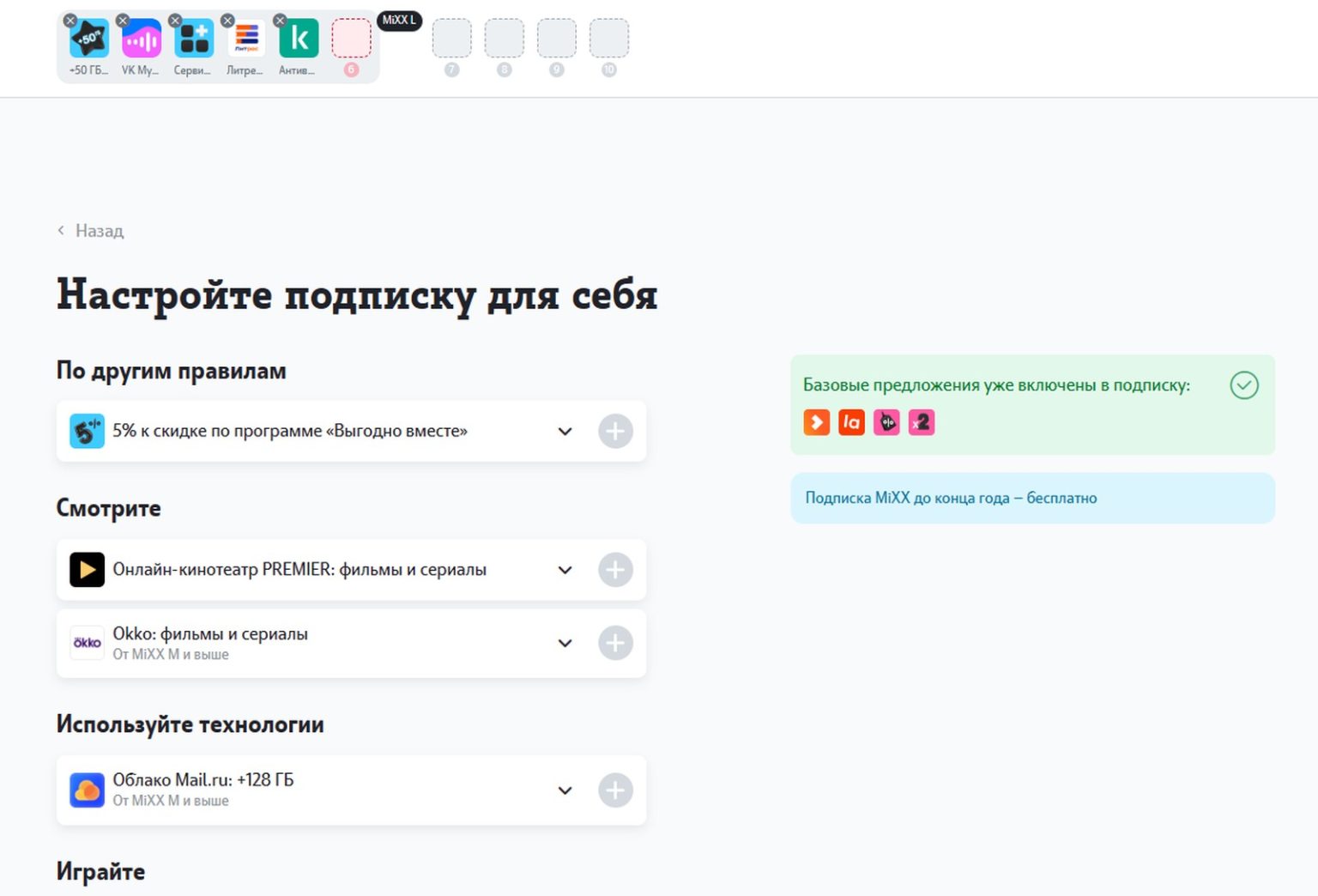The width and height of the screenshot is (1318, 896).
Task: Click the pink x2 base offer icon
Action: [x=921, y=422]
